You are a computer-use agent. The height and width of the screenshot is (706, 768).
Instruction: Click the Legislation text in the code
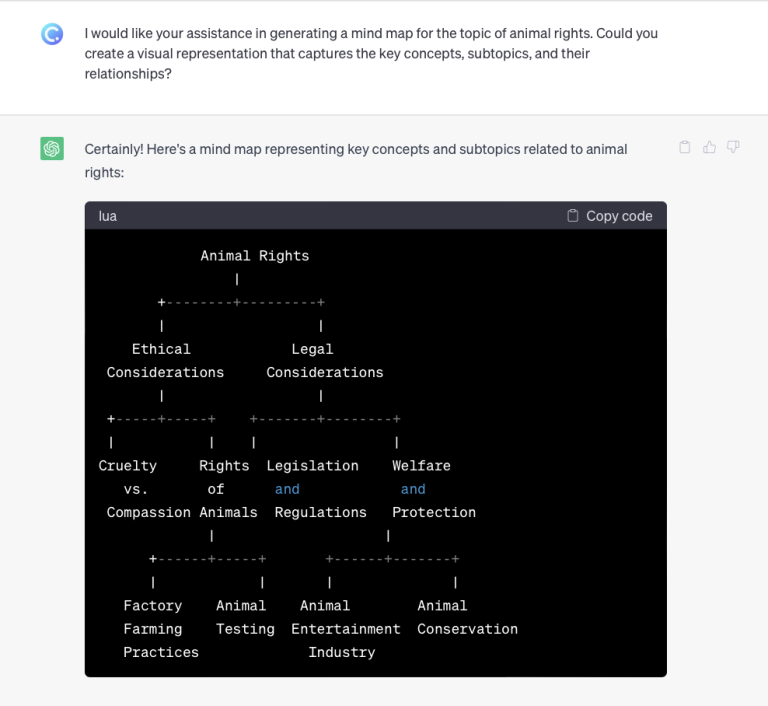pos(312,466)
